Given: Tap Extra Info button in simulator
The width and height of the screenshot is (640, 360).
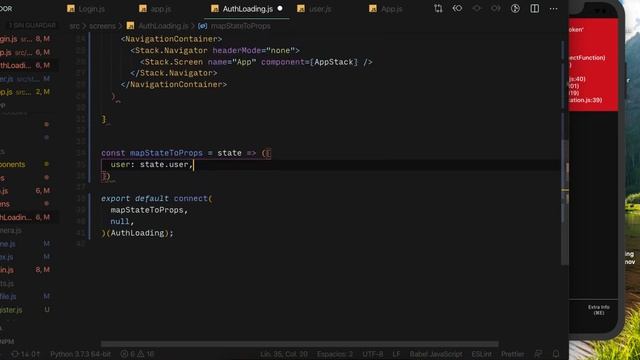Looking at the screenshot, I should point(599,310).
